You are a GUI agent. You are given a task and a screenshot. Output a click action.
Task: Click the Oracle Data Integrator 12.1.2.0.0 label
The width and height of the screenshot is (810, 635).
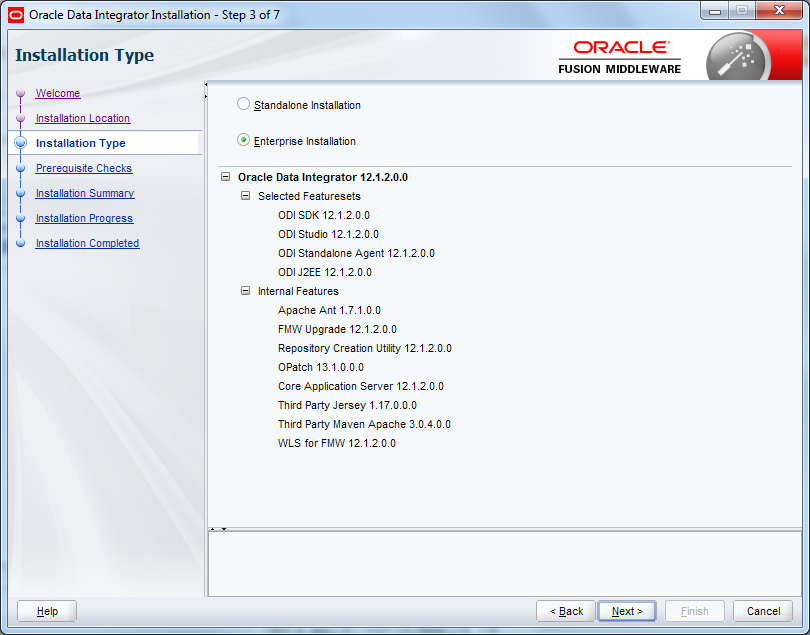click(323, 177)
